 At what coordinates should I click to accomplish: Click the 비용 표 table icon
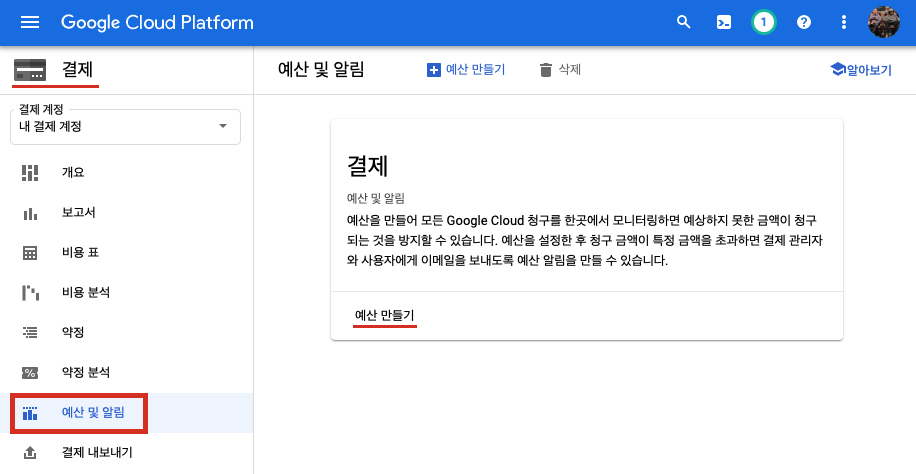tap(30, 253)
